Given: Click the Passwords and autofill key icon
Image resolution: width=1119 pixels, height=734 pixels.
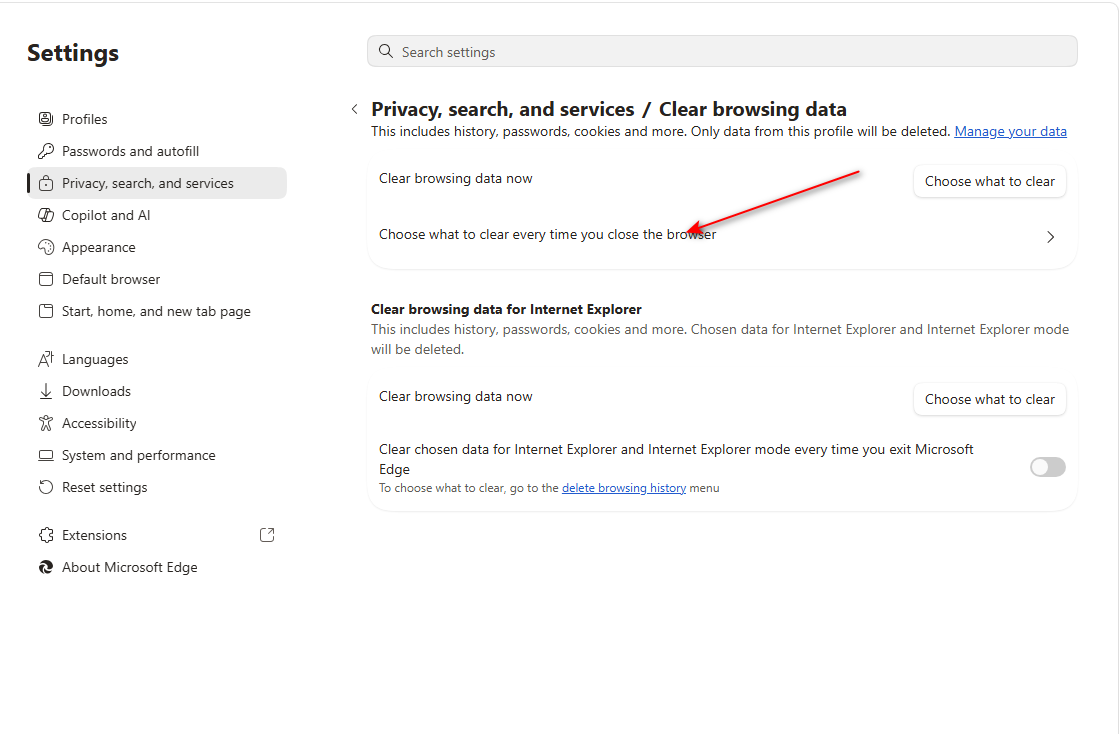Looking at the screenshot, I should pos(46,151).
